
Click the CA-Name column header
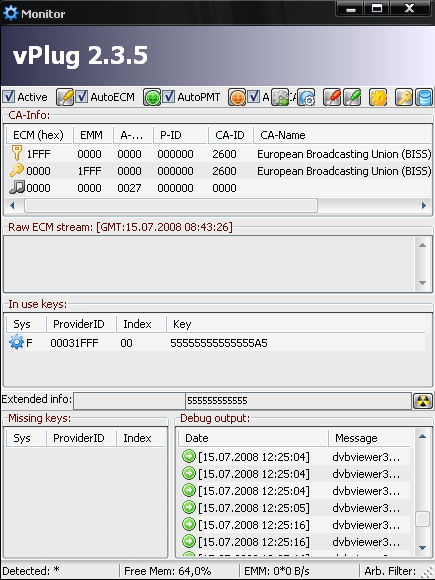(x=342, y=135)
